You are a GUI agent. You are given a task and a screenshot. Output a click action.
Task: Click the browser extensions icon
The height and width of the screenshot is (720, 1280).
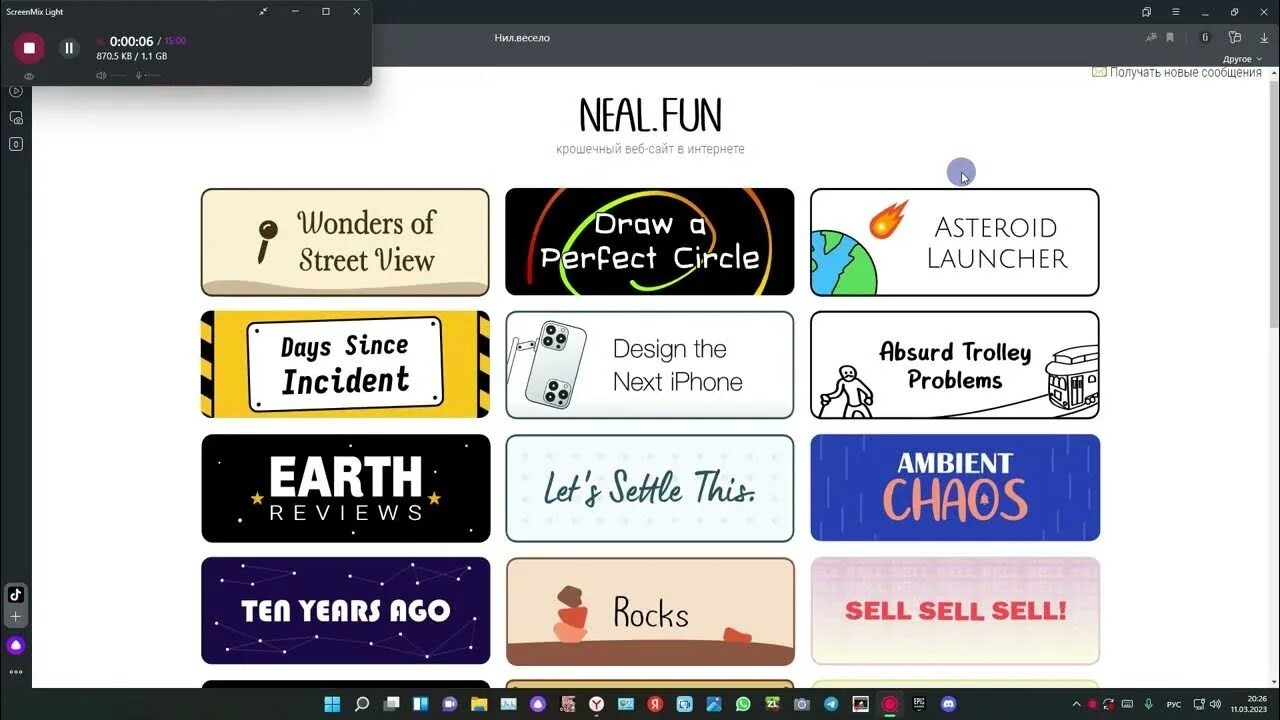[1234, 38]
